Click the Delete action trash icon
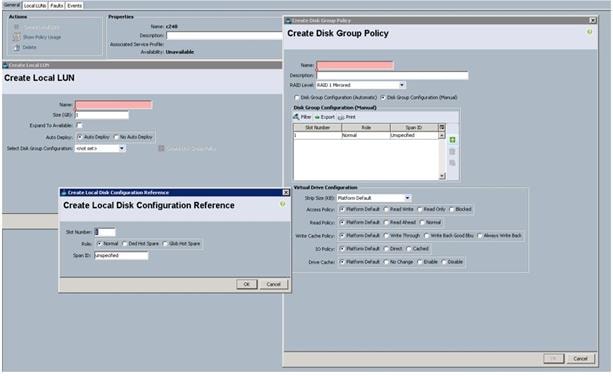The height and width of the screenshot is (376, 613). [16, 47]
